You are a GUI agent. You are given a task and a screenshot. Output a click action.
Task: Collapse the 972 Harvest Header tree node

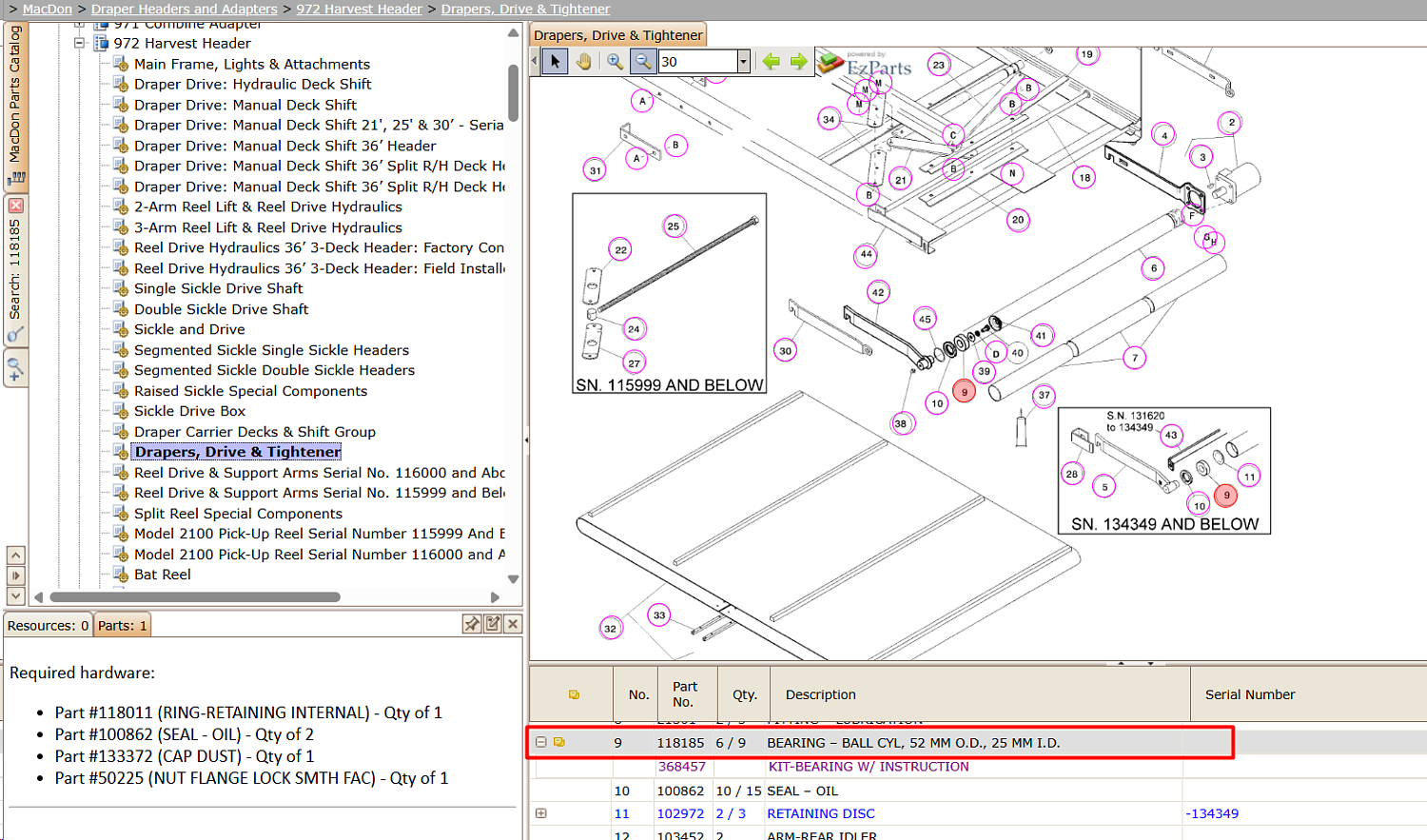(80, 43)
